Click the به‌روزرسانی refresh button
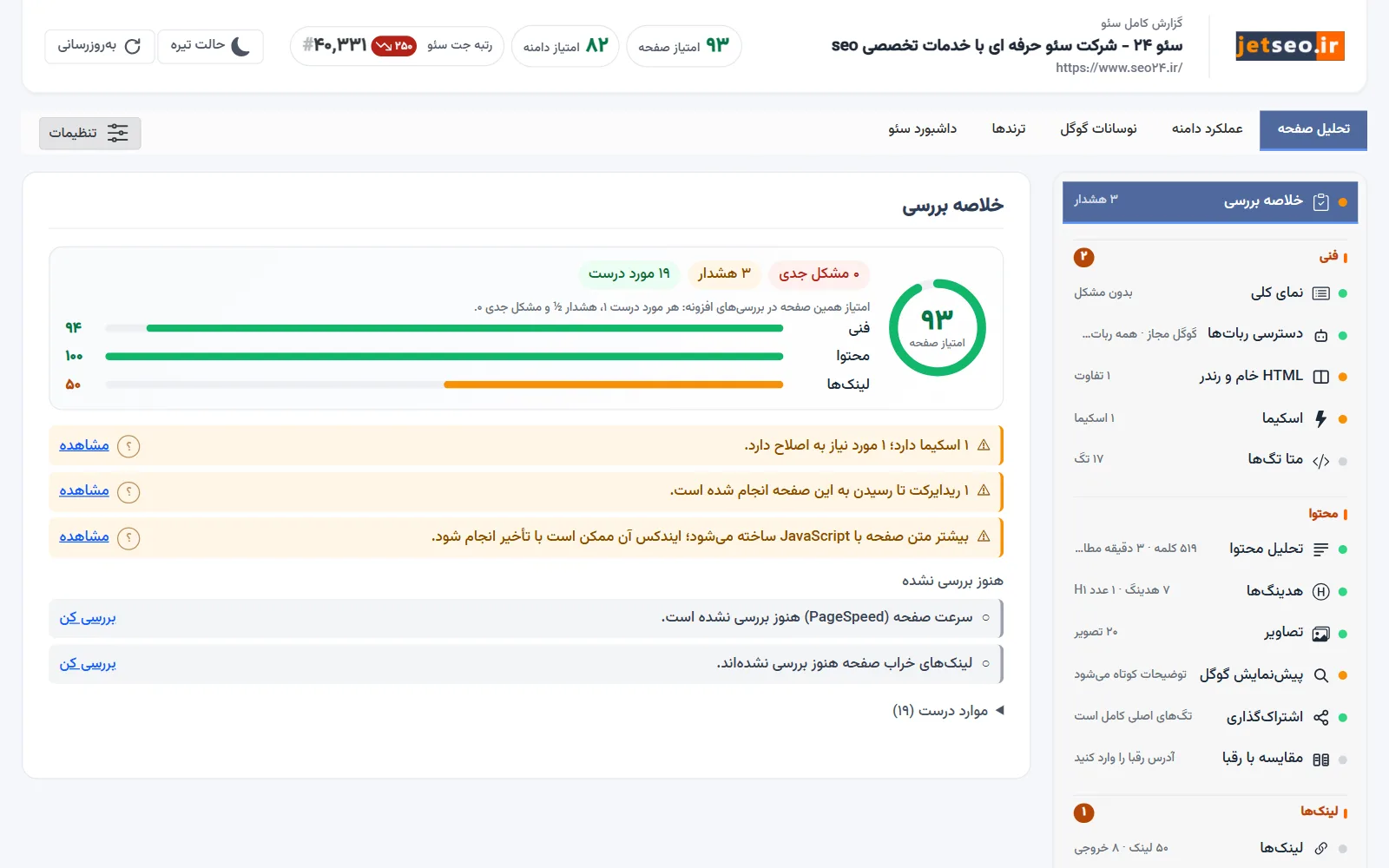1389x868 pixels. [x=100, y=46]
